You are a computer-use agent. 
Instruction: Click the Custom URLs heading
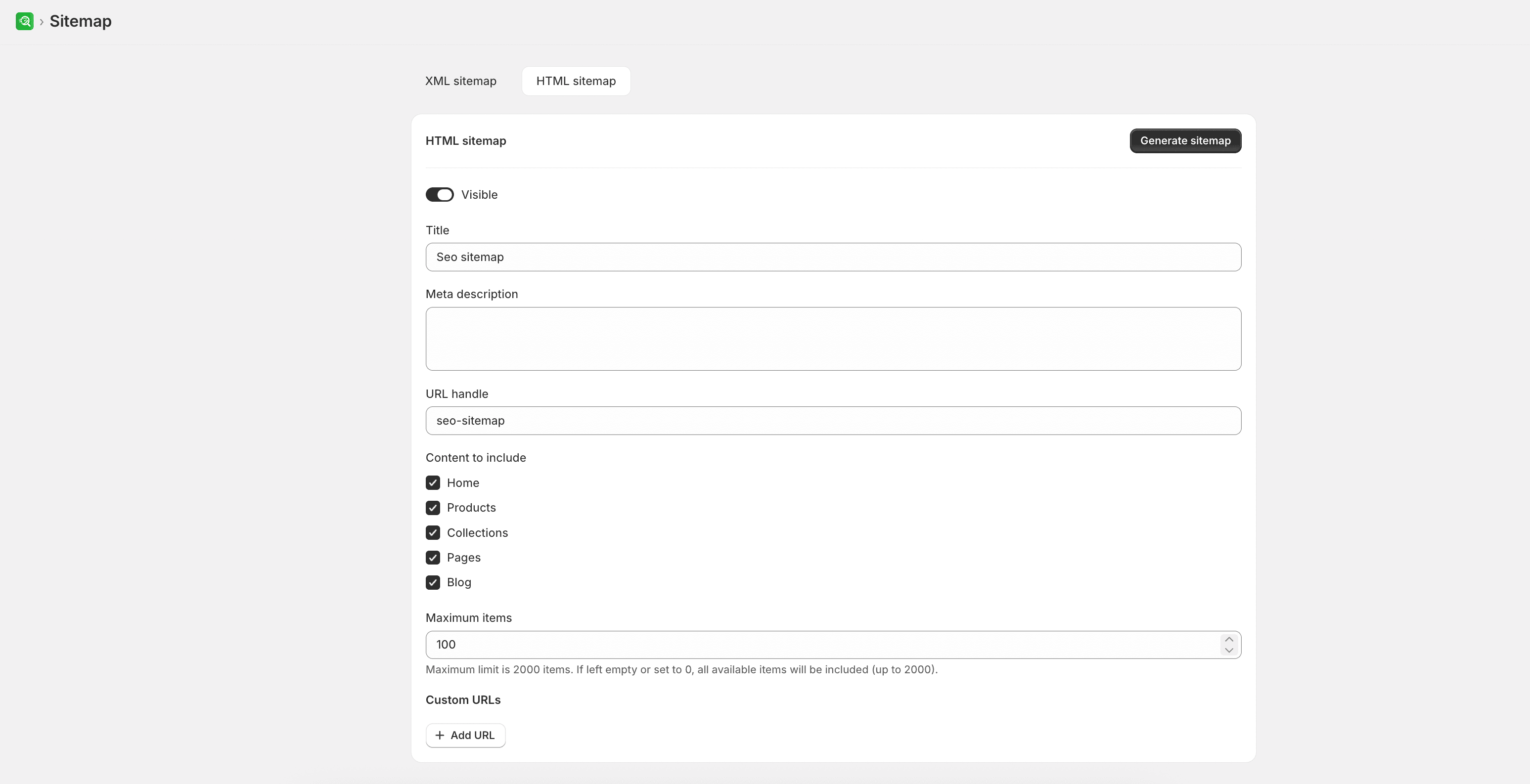coord(463,700)
